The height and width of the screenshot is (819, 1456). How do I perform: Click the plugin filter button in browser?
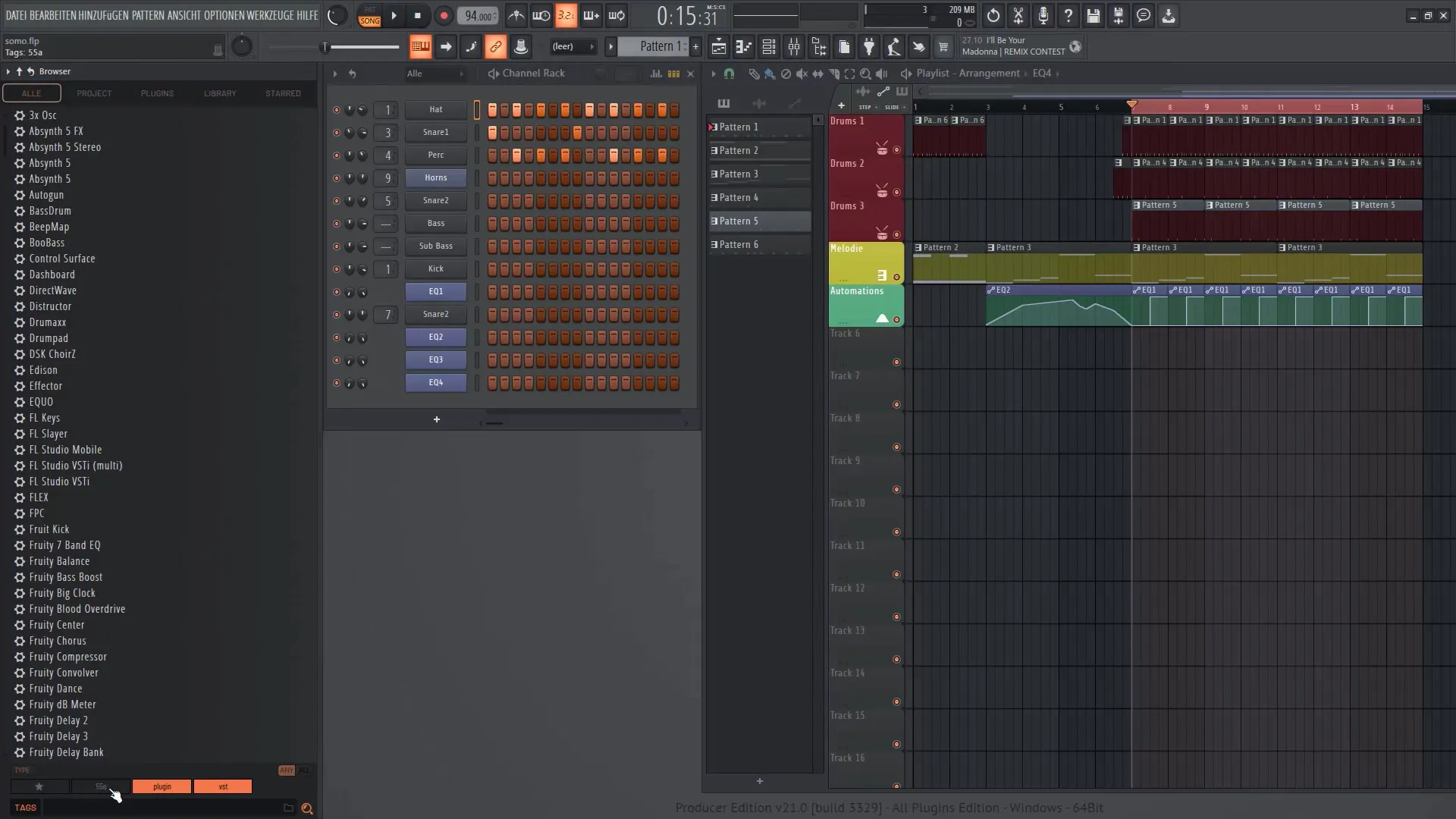tap(162, 786)
